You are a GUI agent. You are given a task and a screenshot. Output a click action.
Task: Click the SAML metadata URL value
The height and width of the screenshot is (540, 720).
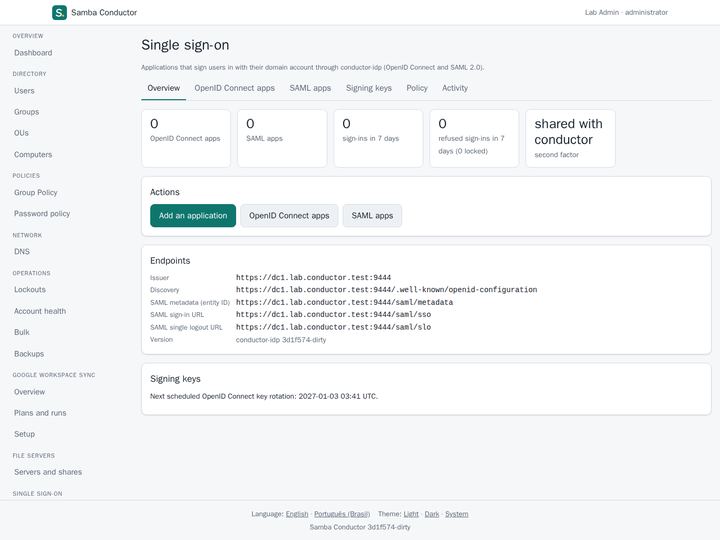tap(344, 302)
